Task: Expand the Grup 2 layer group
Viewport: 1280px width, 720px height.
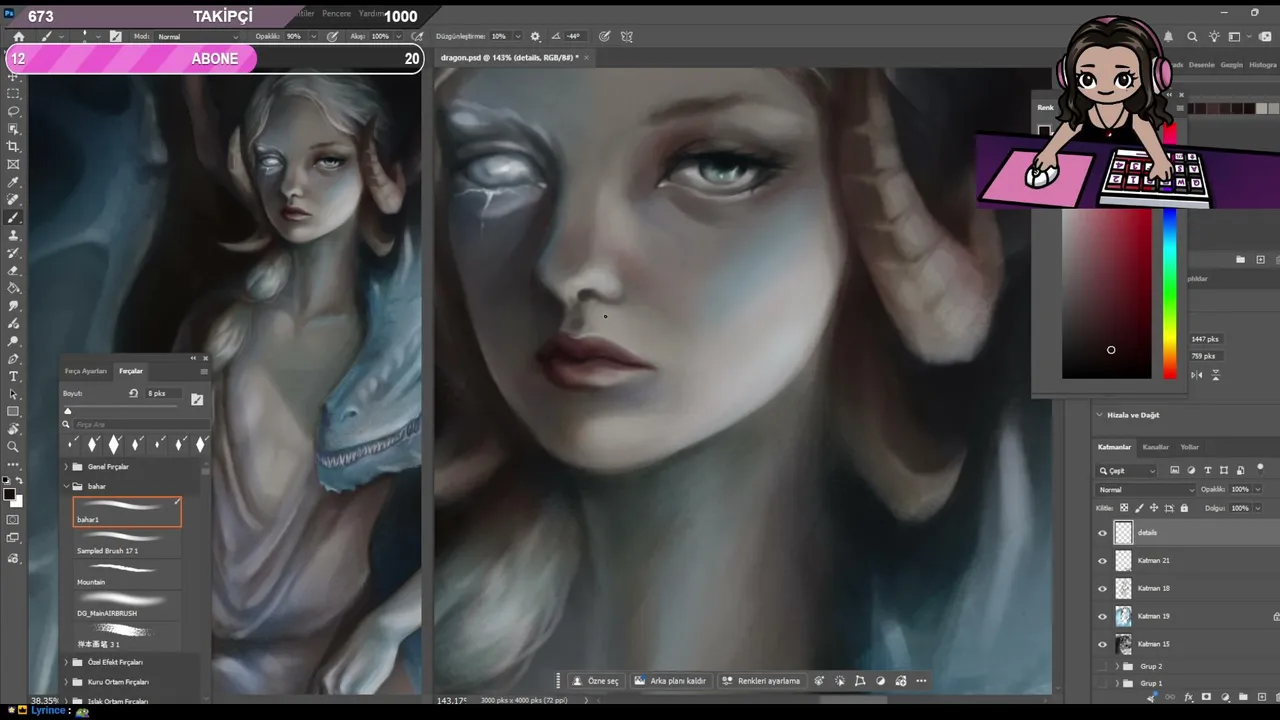Action: tap(1118, 666)
